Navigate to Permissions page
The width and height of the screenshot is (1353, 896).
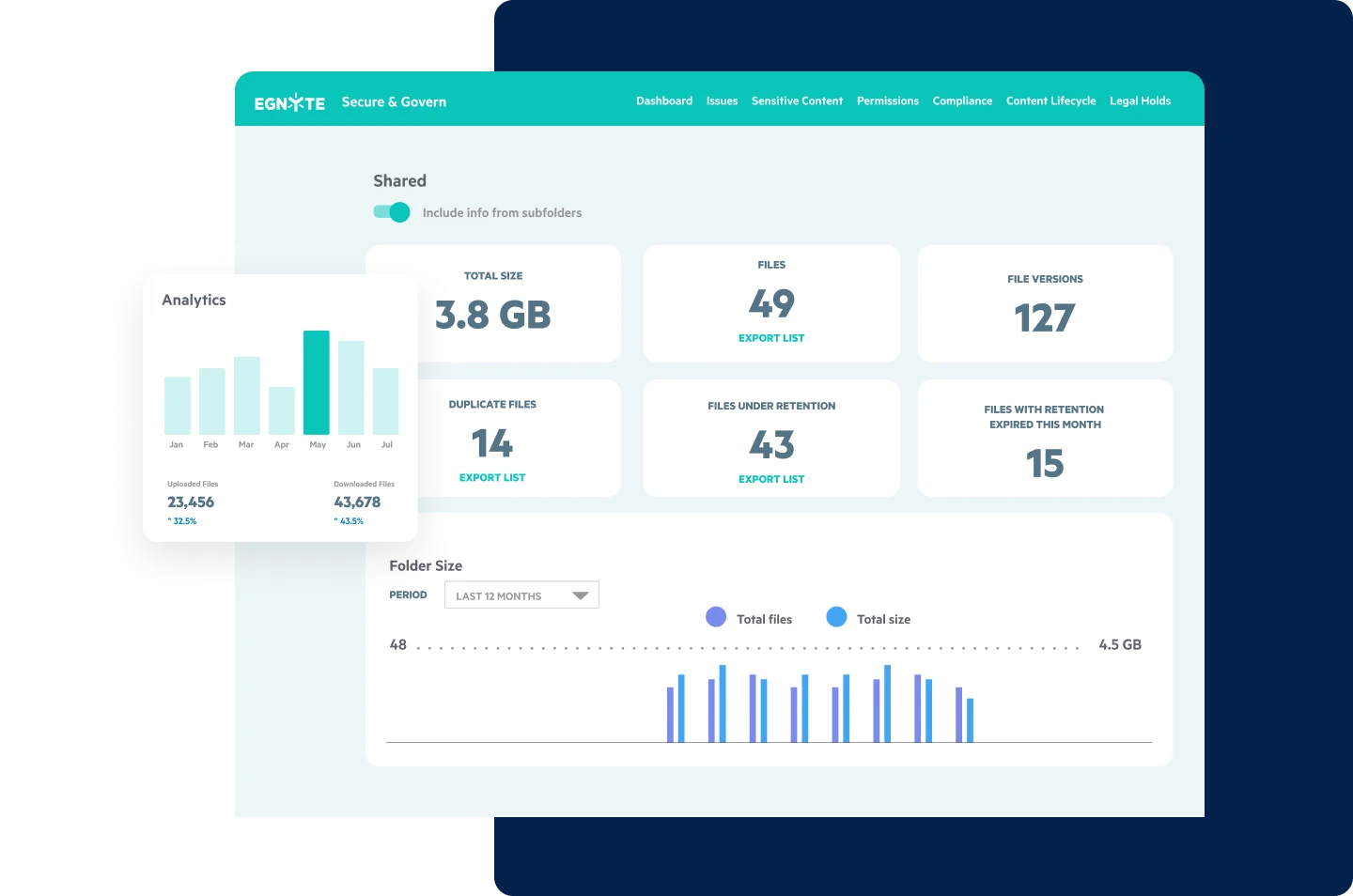coord(887,101)
